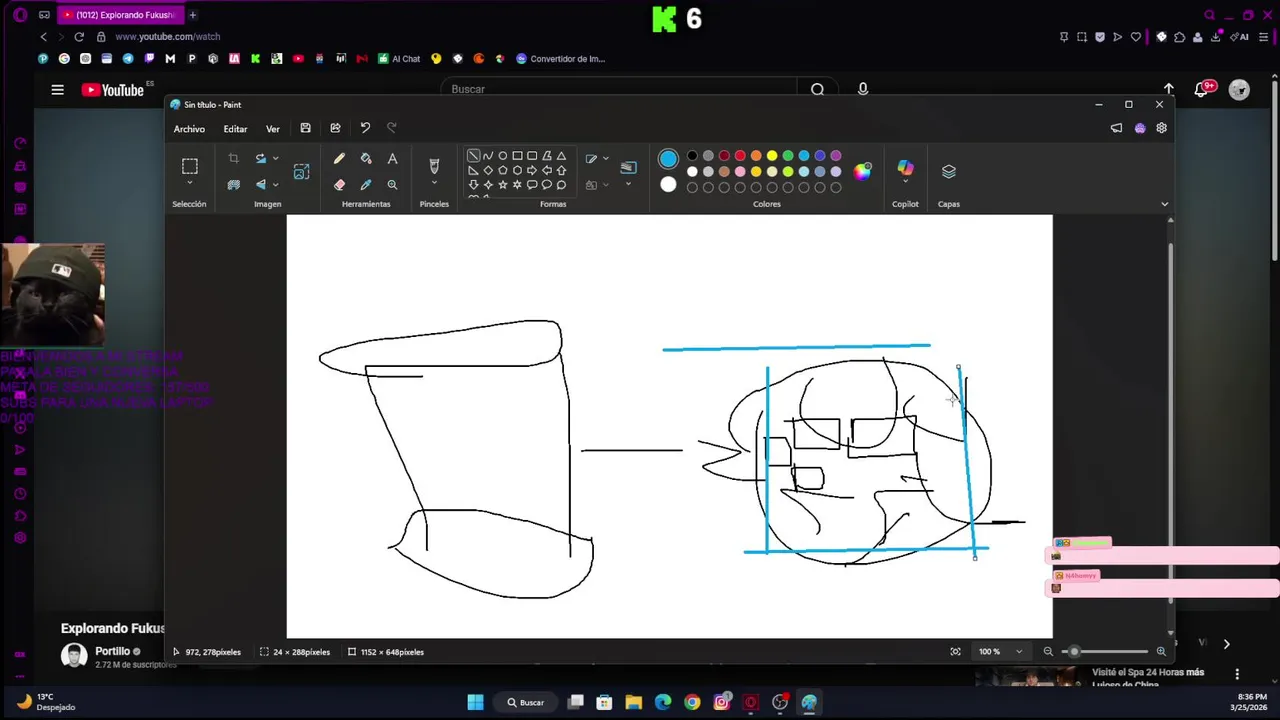Open the Edit colors wheel
The height and width of the screenshot is (720, 1280).
[862, 171]
